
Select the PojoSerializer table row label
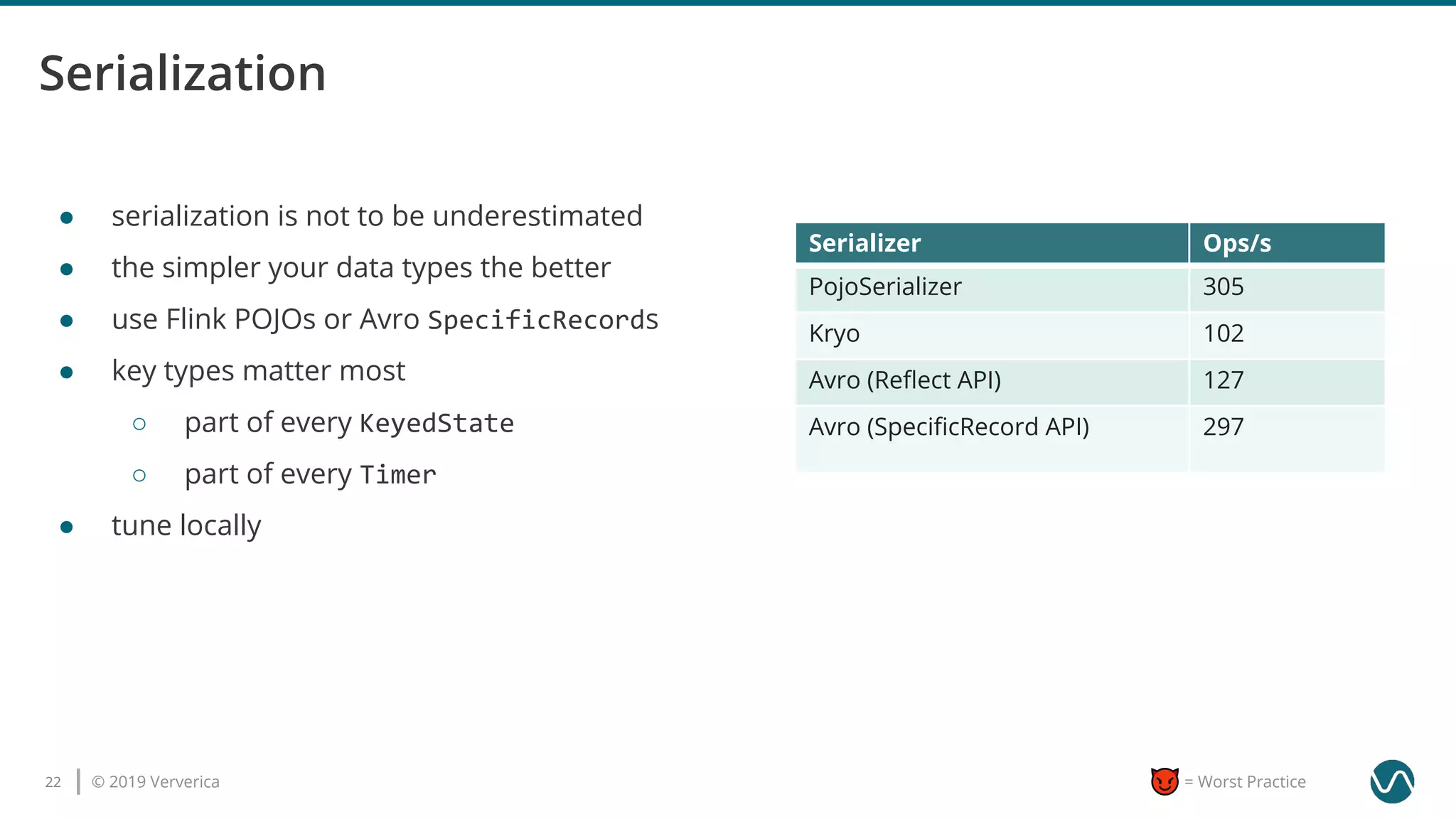click(x=885, y=287)
